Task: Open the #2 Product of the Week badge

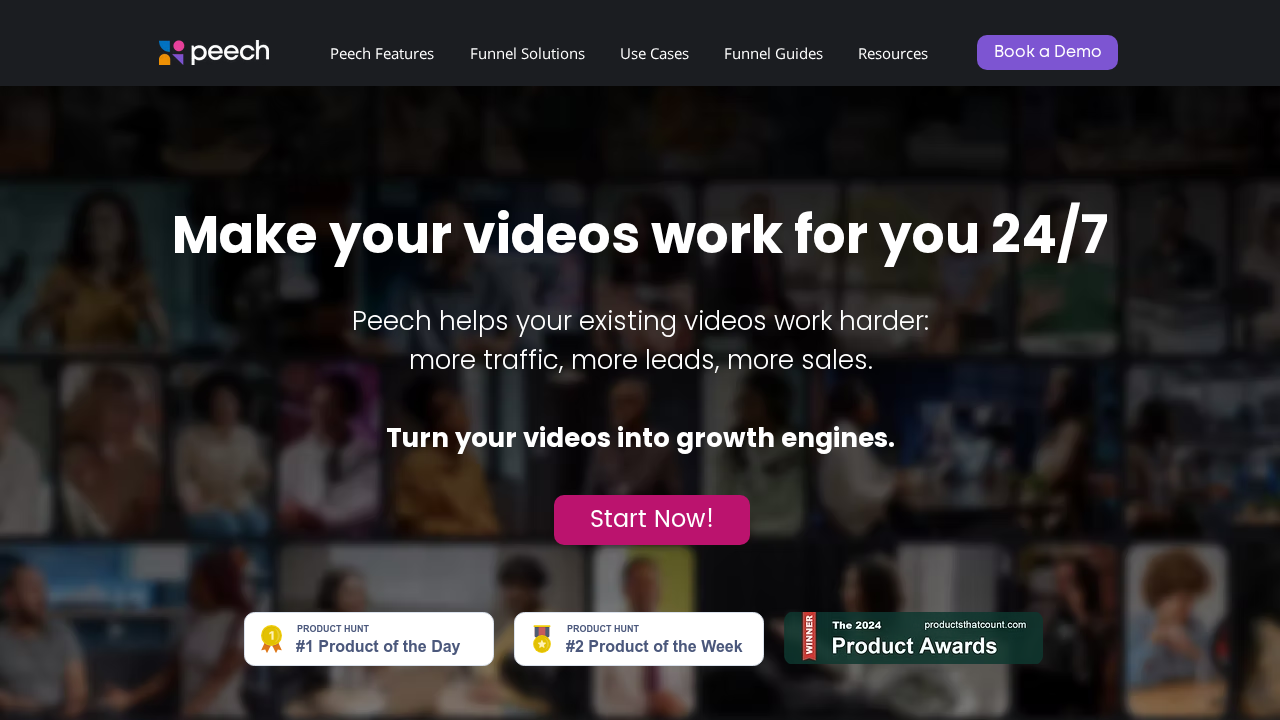Action: point(639,639)
